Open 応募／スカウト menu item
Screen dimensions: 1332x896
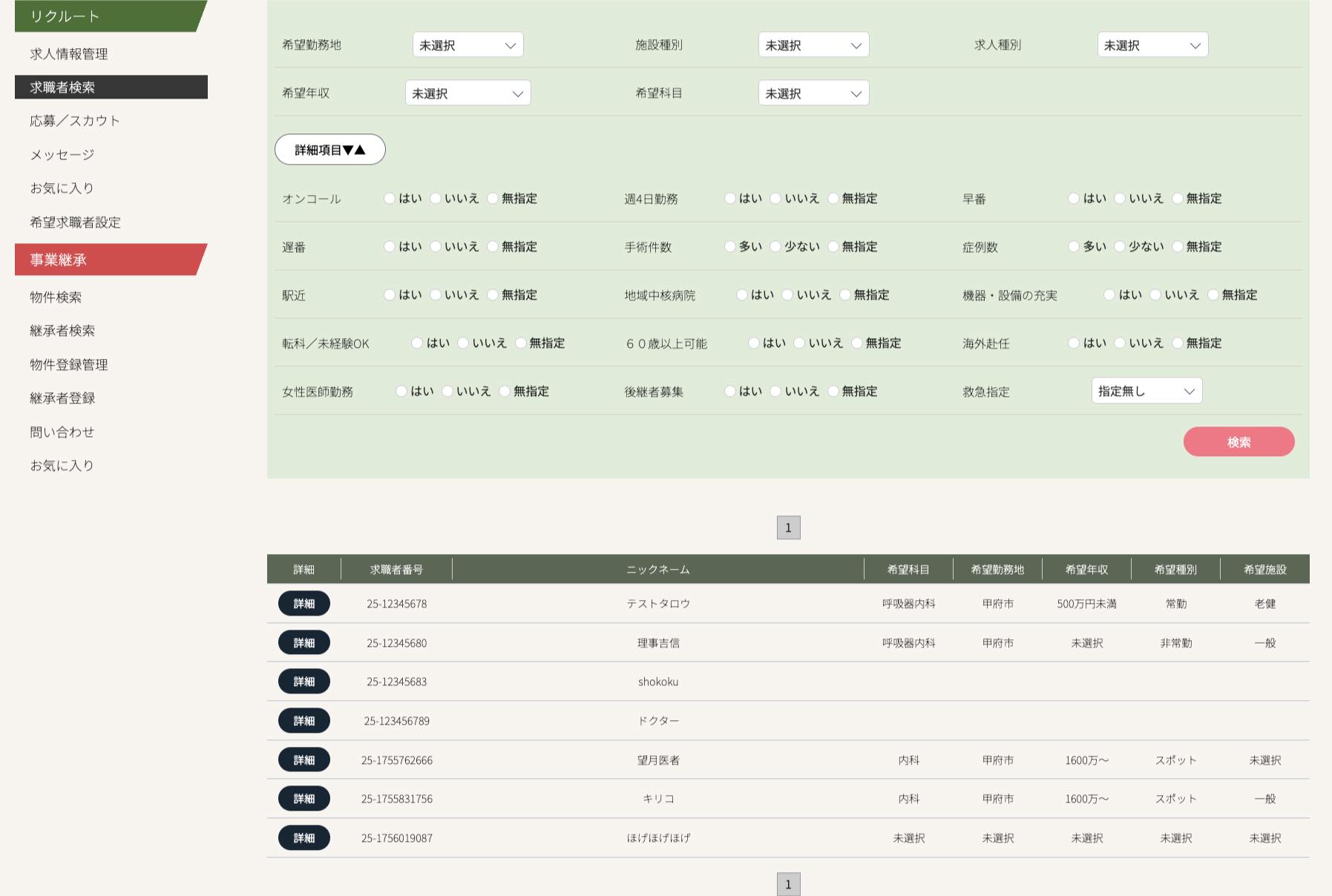75,121
